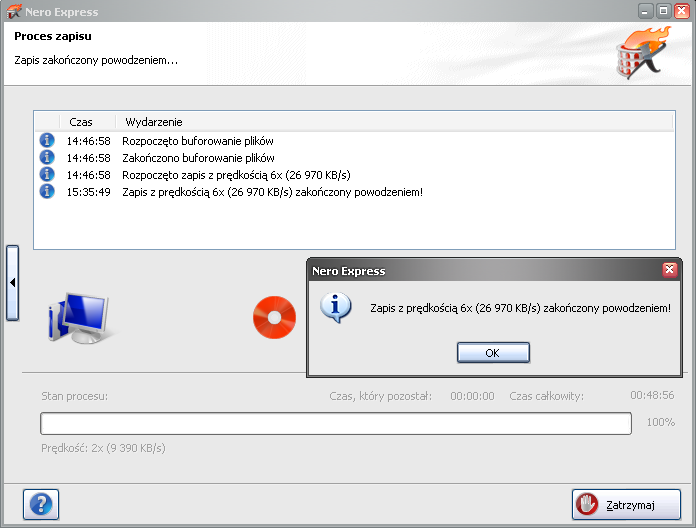The width and height of the screenshot is (696, 528).
Task: Click the remaining time value 00:00:00
Action: click(472, 396)
